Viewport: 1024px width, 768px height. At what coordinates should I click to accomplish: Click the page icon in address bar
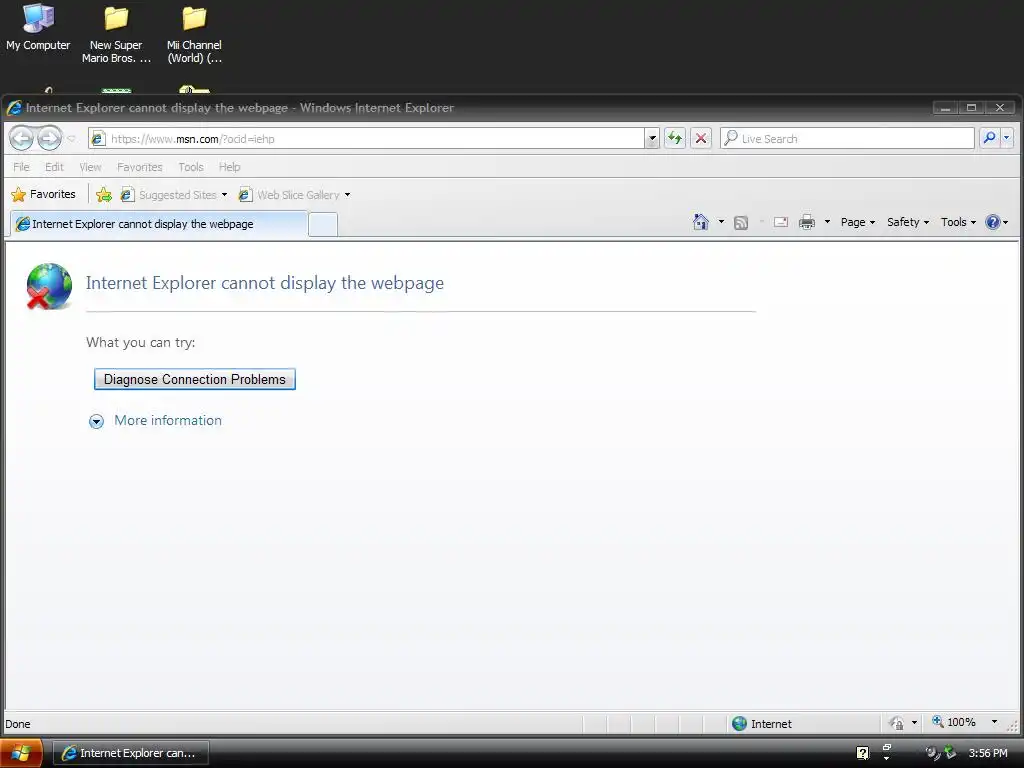coord(98,138)
